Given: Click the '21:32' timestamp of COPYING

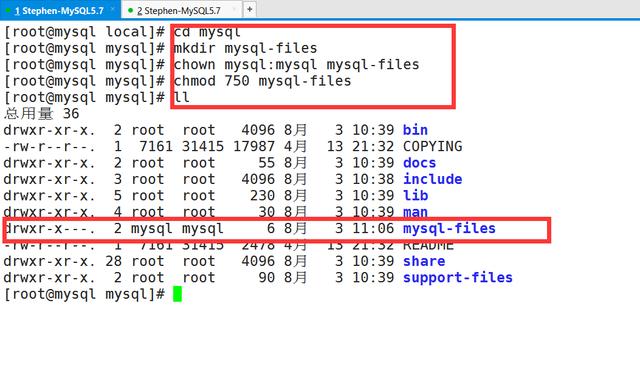Looking at the screenshot, I should 373,146.
